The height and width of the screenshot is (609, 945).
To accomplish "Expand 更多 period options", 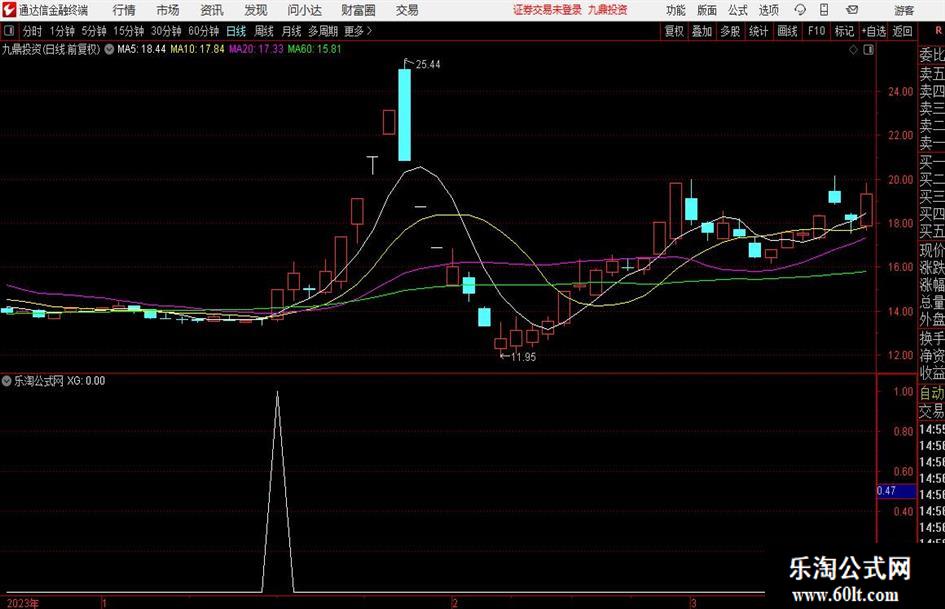I will click(358, 31).
